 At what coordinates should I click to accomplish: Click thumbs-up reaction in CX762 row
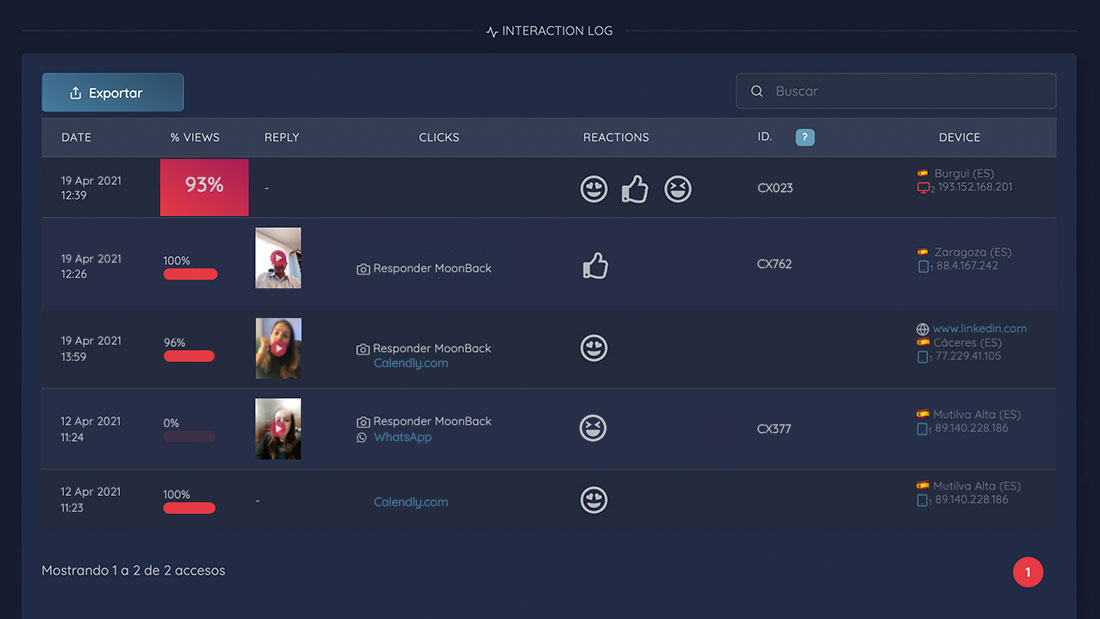(x=595, y=266)
